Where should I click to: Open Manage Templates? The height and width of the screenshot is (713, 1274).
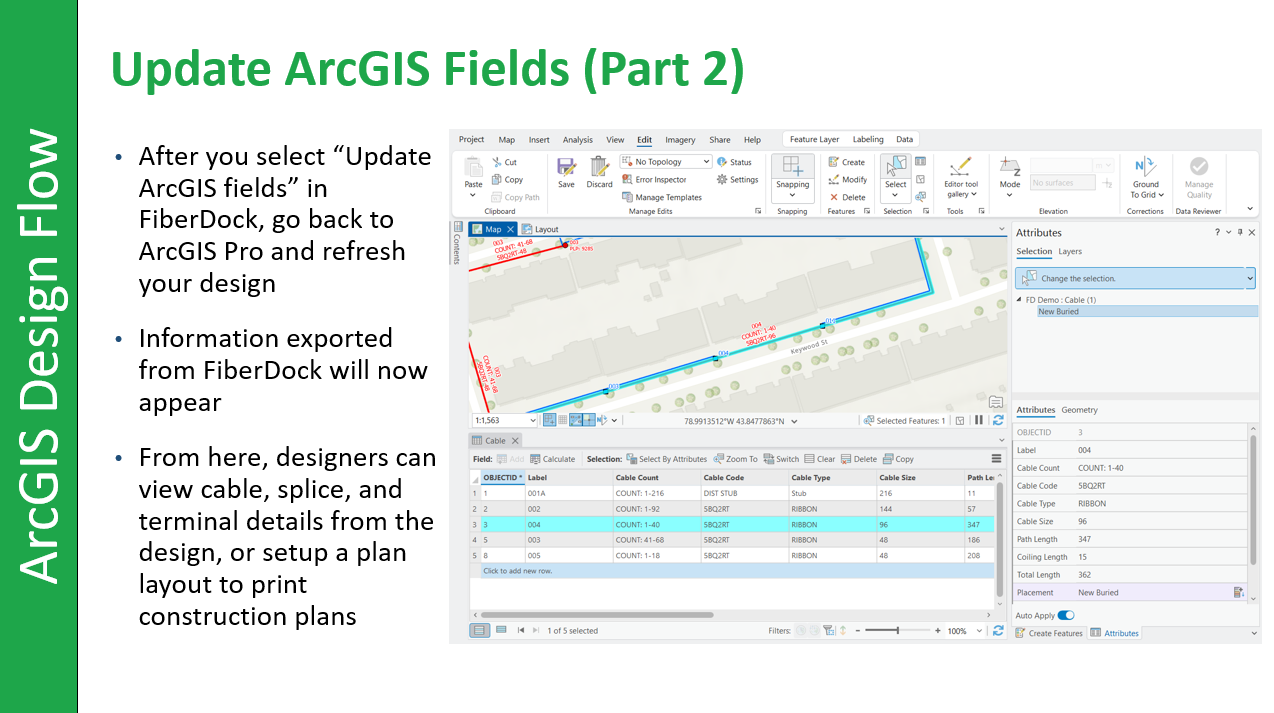pos(661,197)
